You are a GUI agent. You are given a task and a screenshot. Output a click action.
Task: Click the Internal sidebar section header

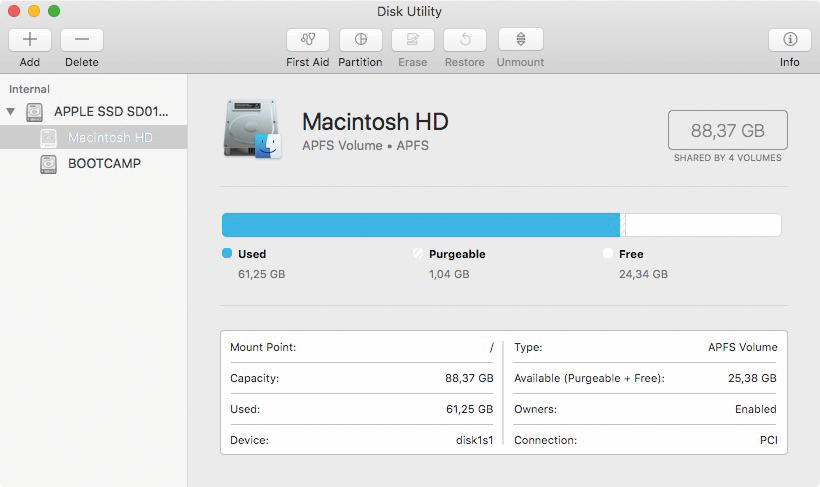[29, 89]
